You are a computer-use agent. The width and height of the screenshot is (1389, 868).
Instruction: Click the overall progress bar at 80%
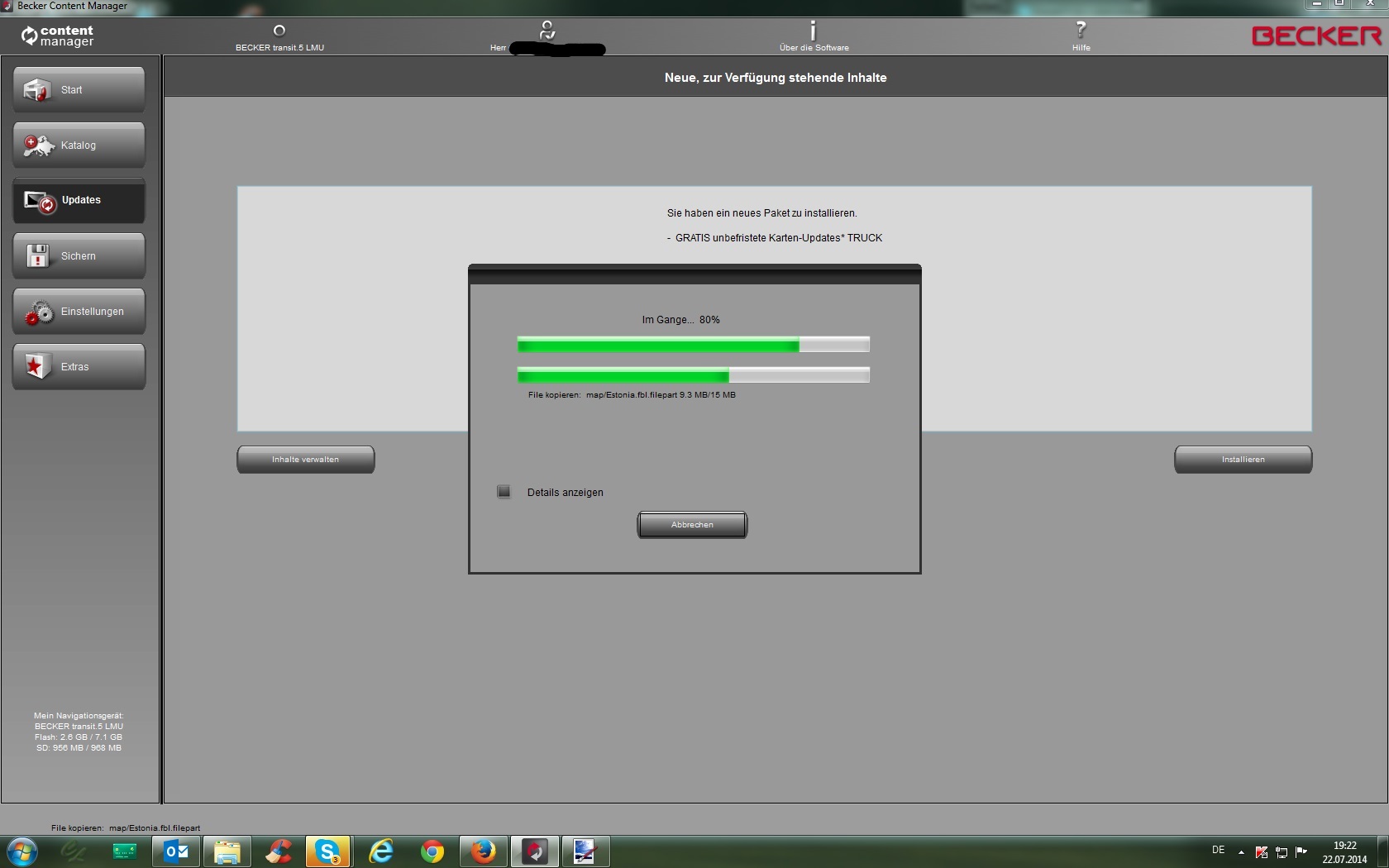tap(693, 345)
